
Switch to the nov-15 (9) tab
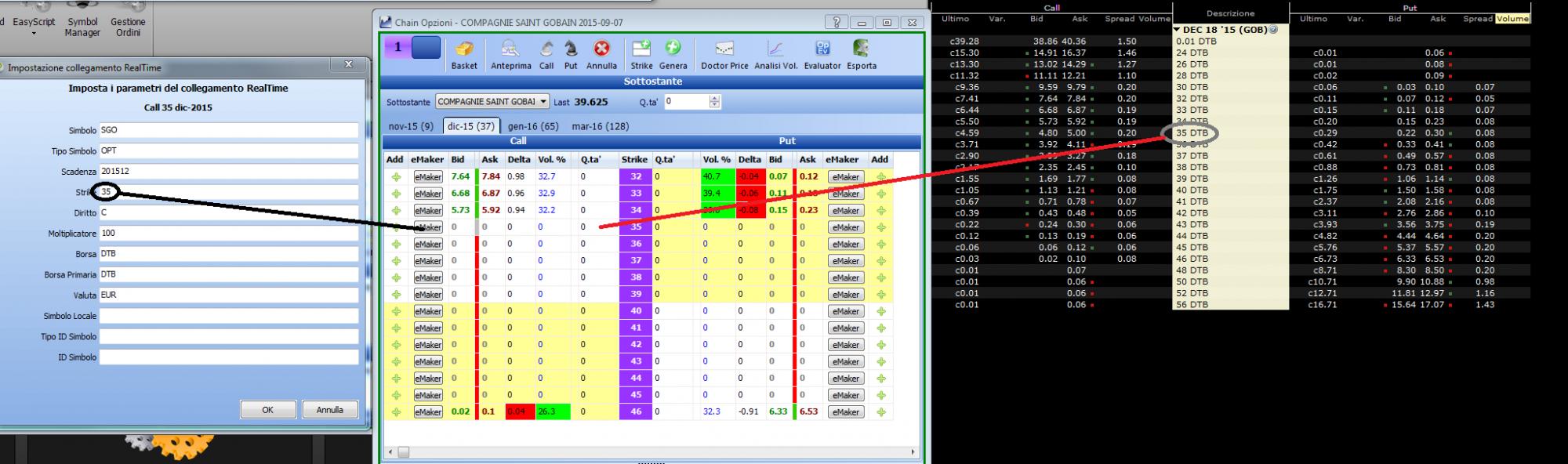point(411,126)
